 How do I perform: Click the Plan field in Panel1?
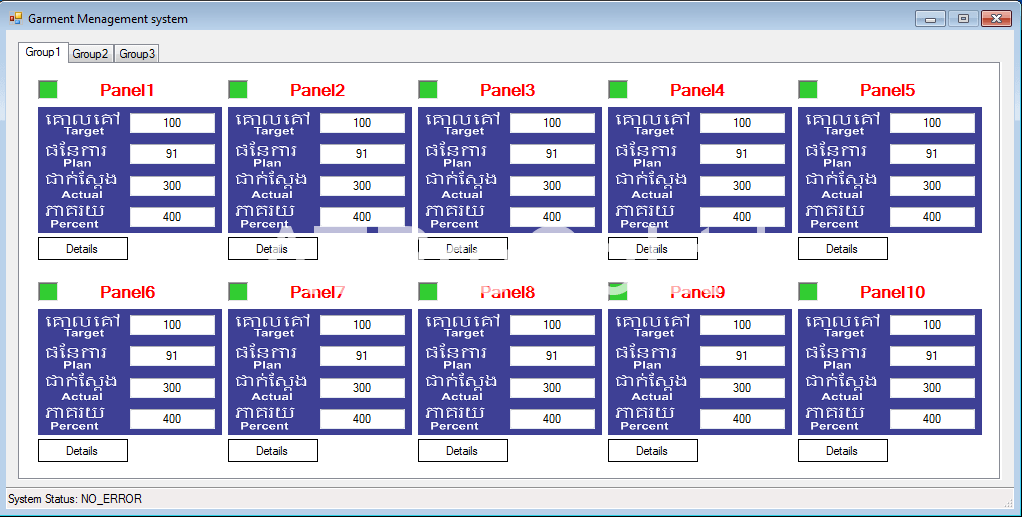point(172,154)
